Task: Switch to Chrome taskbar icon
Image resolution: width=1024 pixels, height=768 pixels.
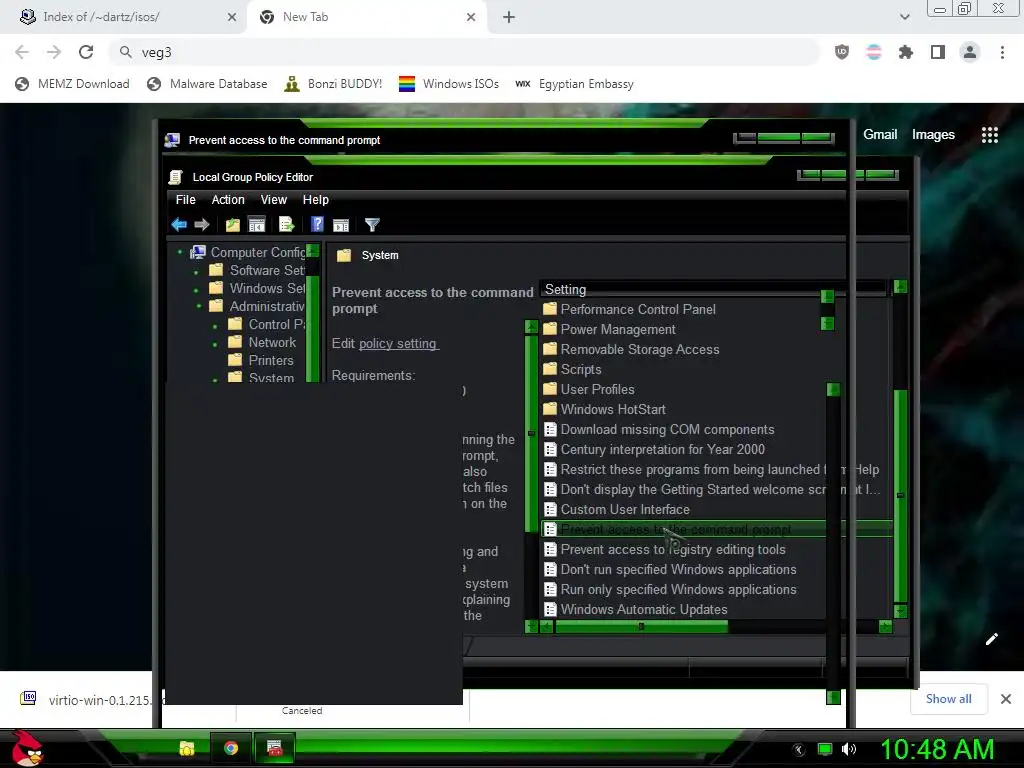Action: tap(231, 748)
